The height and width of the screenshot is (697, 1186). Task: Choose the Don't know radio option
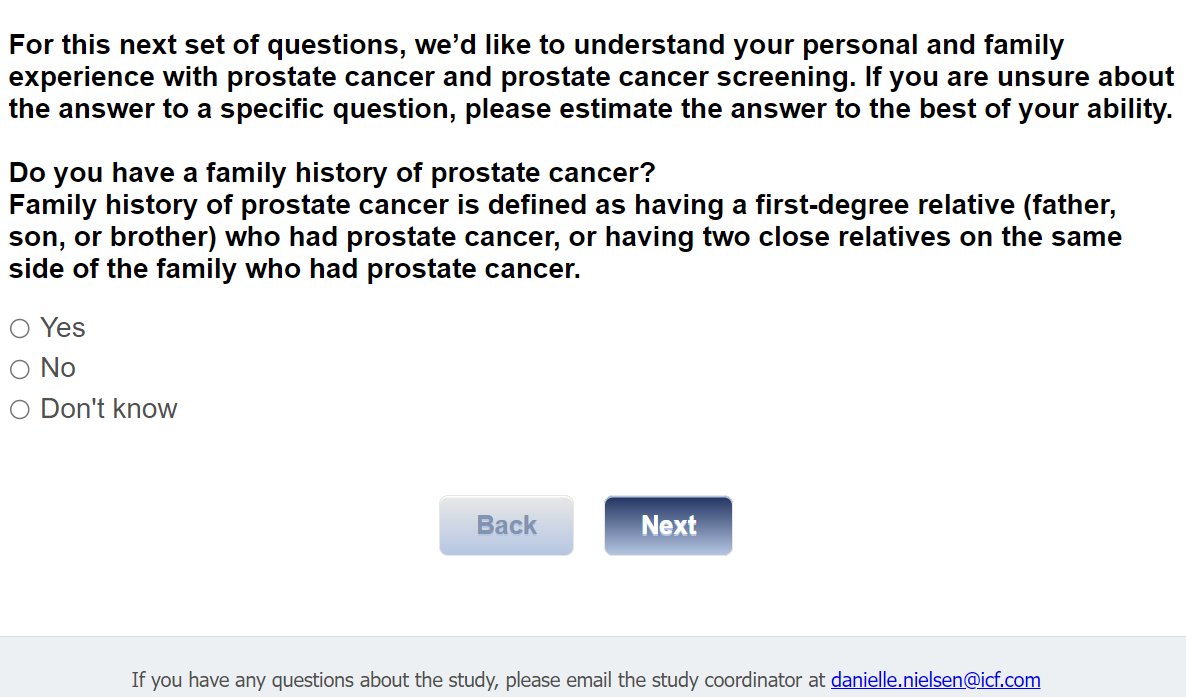20,409
